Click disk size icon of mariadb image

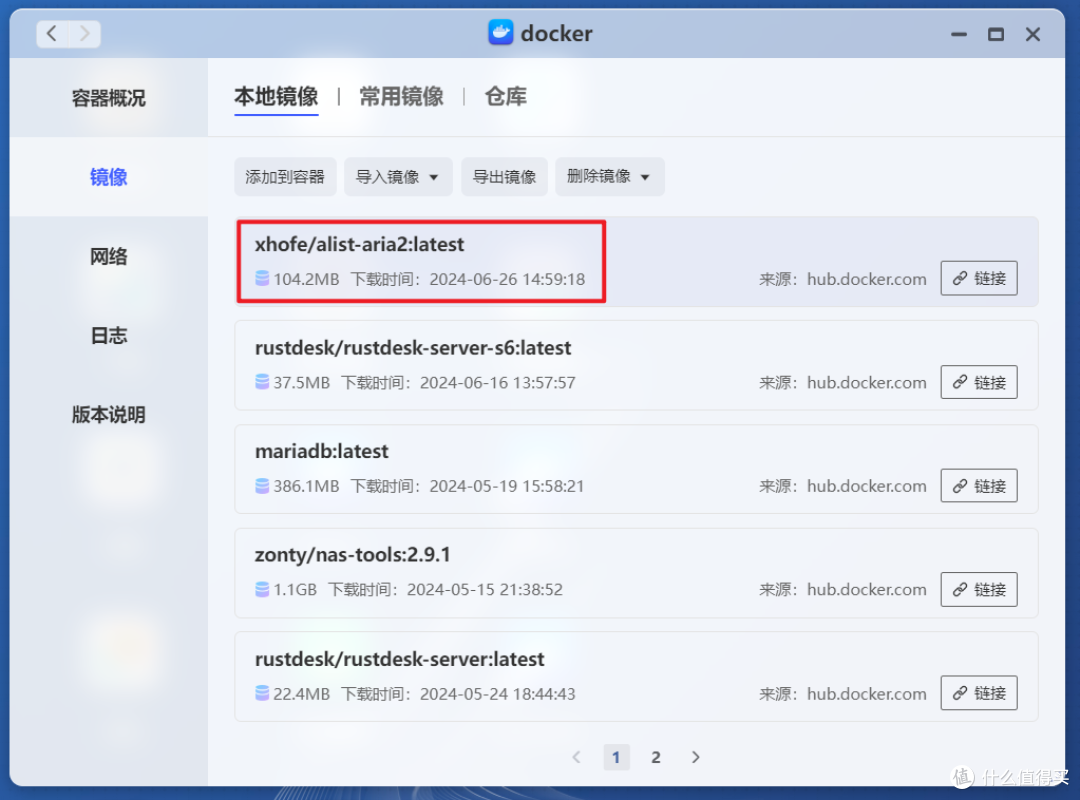[x=262, y=486]
